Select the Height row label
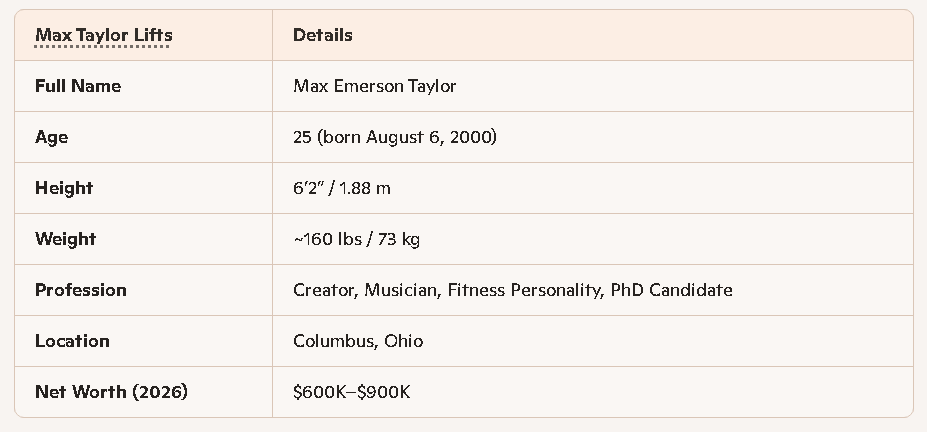The width and height of the screenshot is (927, 432). 64,188
